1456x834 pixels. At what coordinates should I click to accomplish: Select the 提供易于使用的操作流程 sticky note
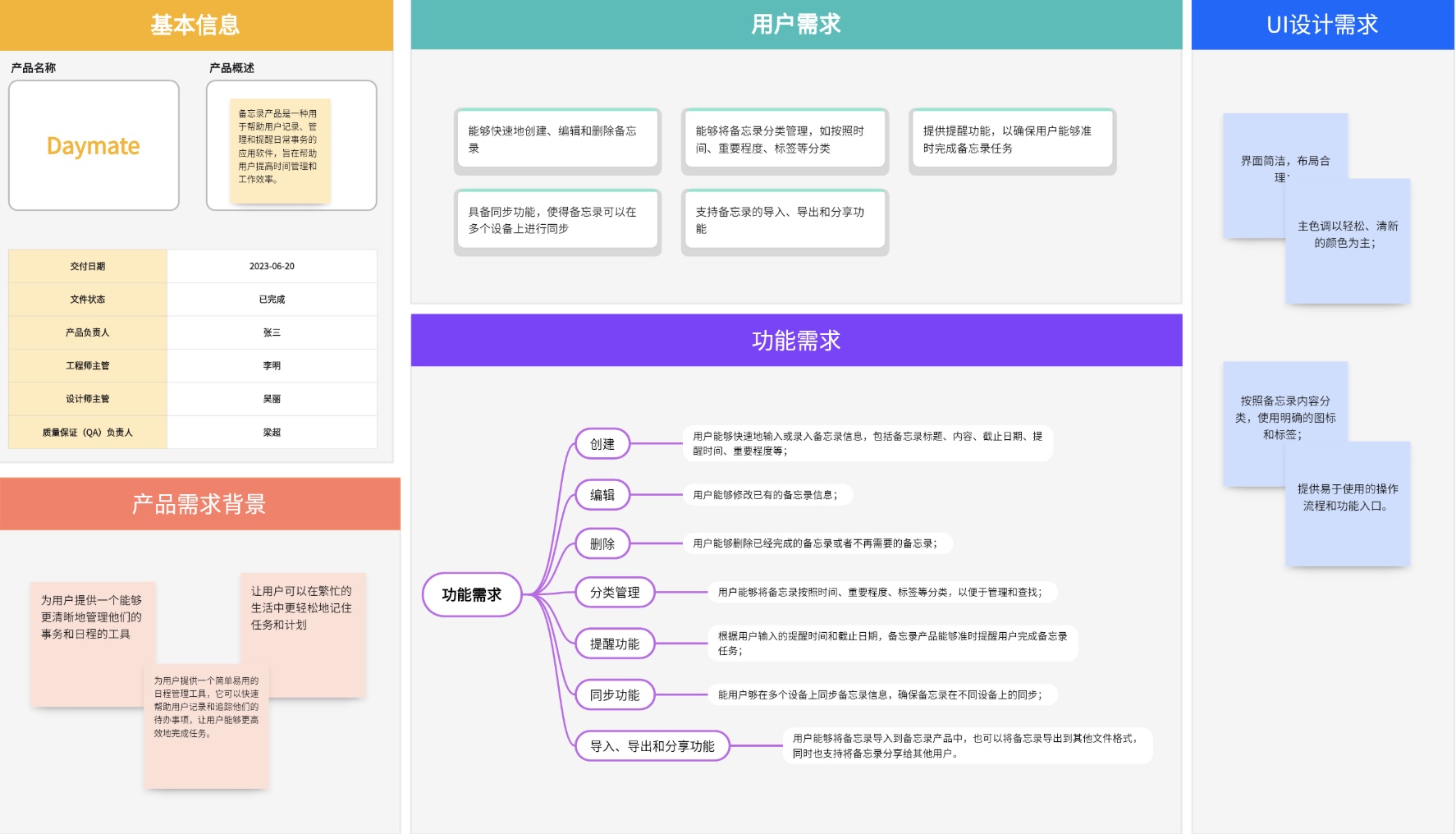pyautogui.click(x=1348, y=504)
